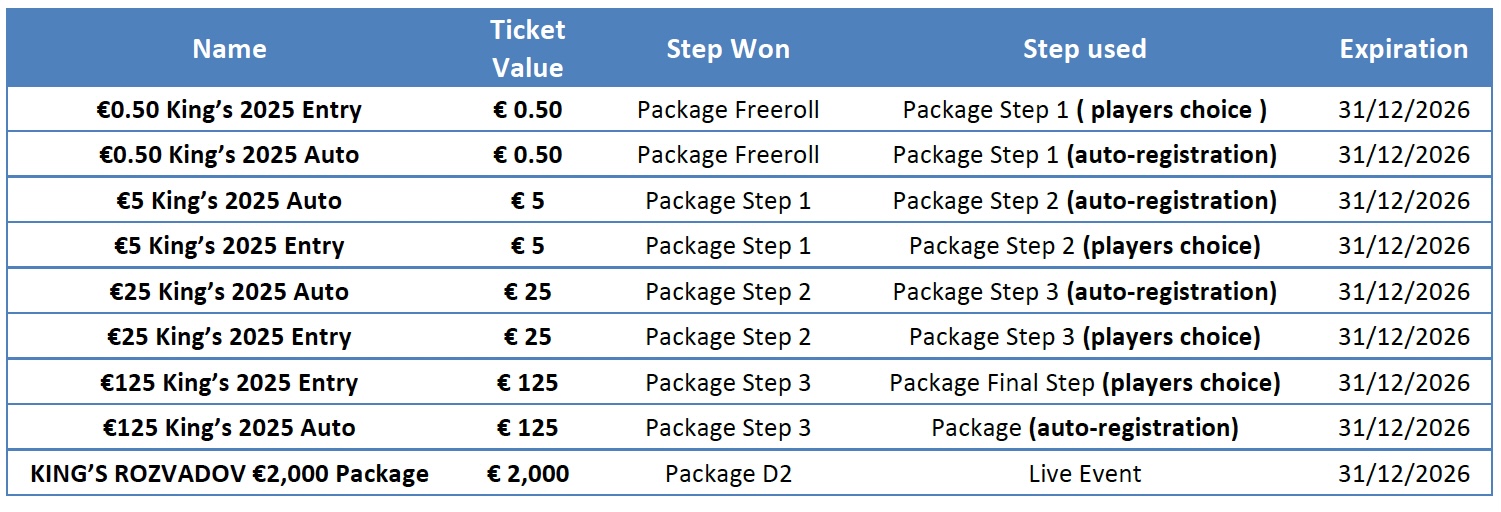Image resolution: width=1501 pixels, height=512 pixels.
Task: Click Package Step 1 ( players choice ) cell
Action: [1084, 110]
